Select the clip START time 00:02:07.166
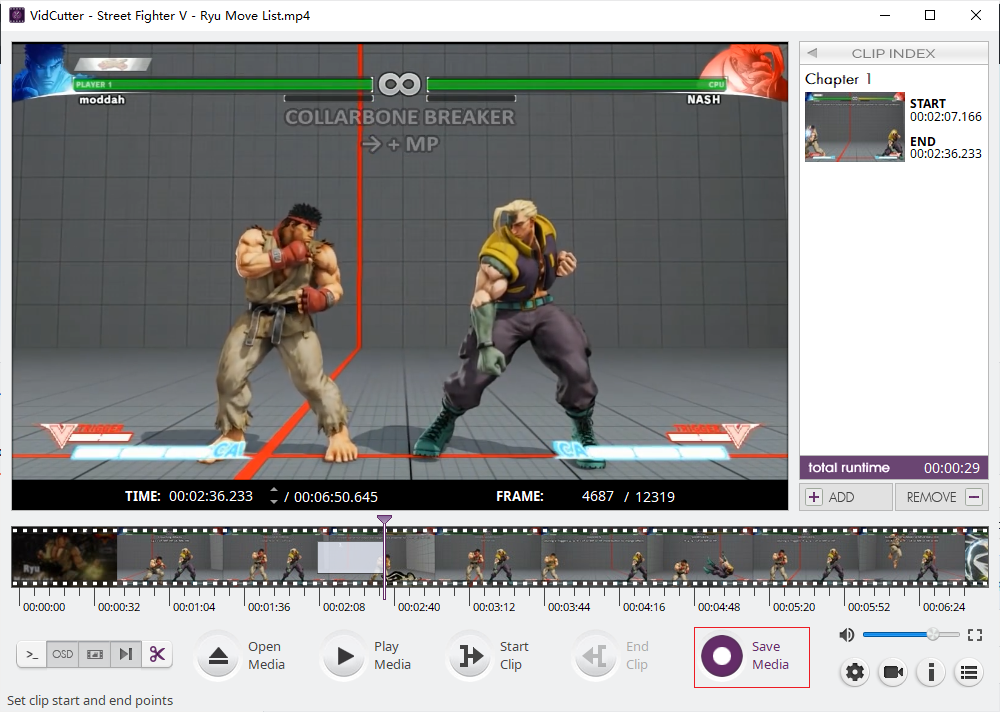This screenshot has width=1000, height=712. point(945,117)
